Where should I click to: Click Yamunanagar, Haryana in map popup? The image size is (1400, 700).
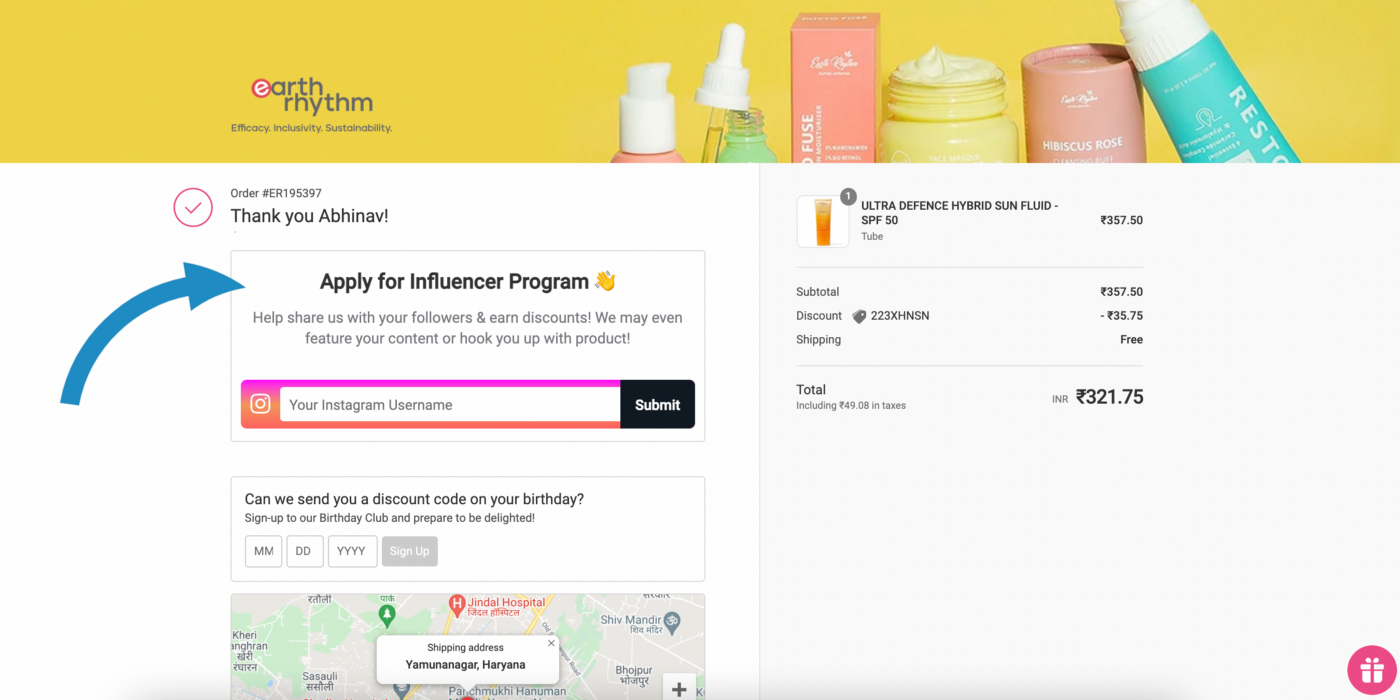(465, 664)
